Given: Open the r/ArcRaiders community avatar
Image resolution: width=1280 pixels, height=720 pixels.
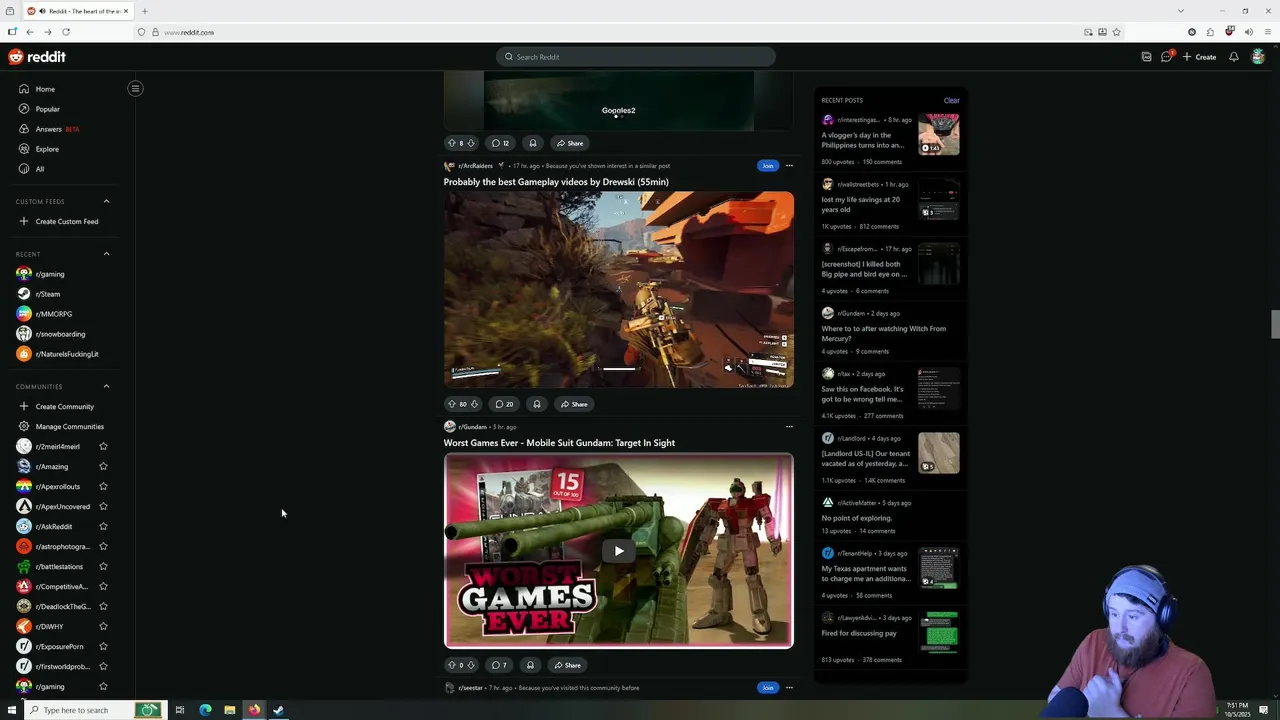Looking at the screenshot, I should click(x=449, y=166).
